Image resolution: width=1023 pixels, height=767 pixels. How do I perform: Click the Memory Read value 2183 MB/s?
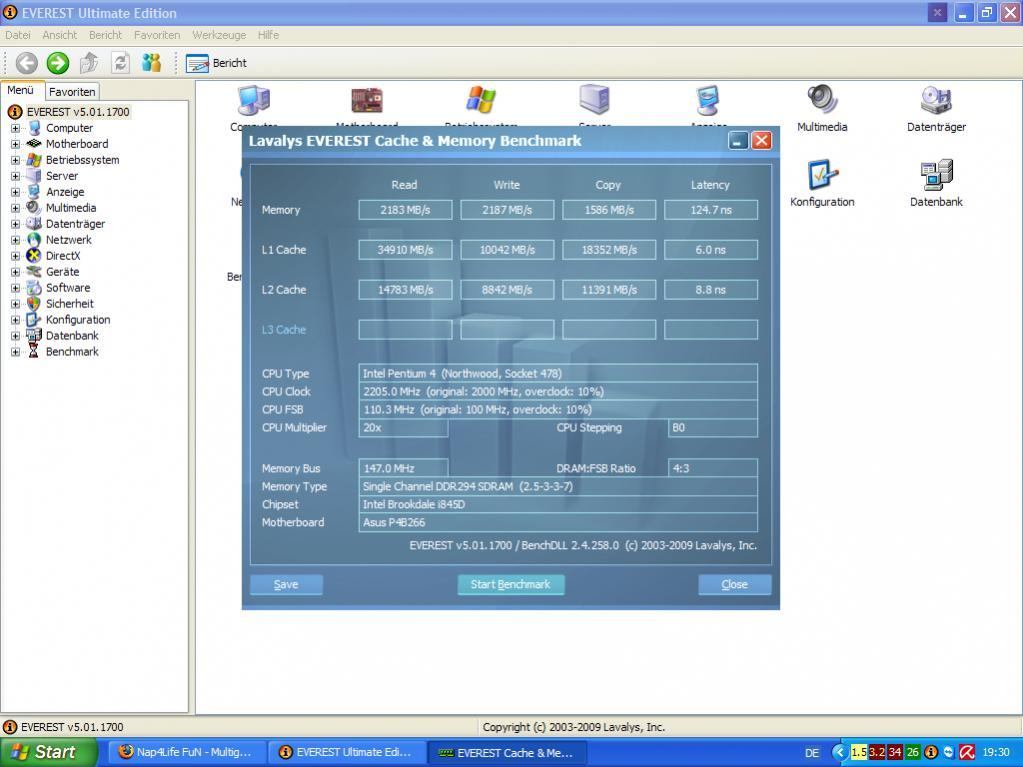[405, 210]
